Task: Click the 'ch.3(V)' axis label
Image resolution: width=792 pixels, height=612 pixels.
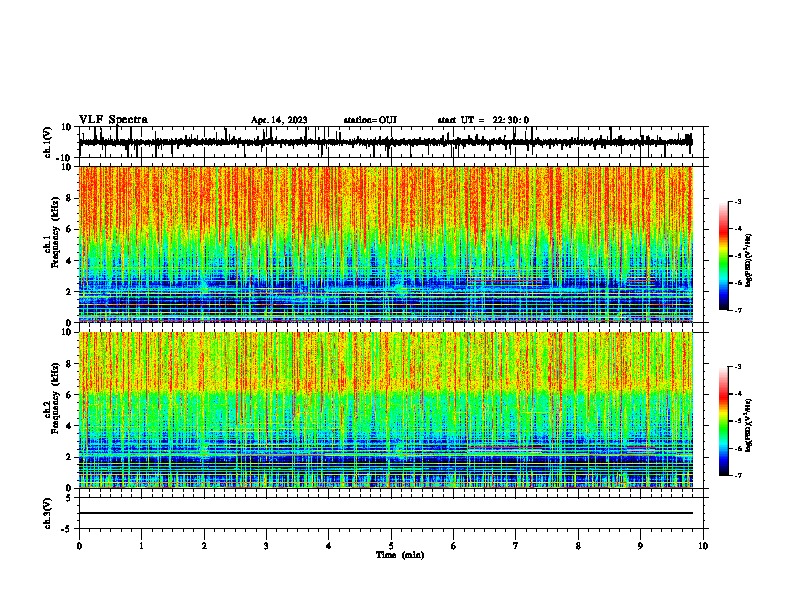Action: (48, 513)
